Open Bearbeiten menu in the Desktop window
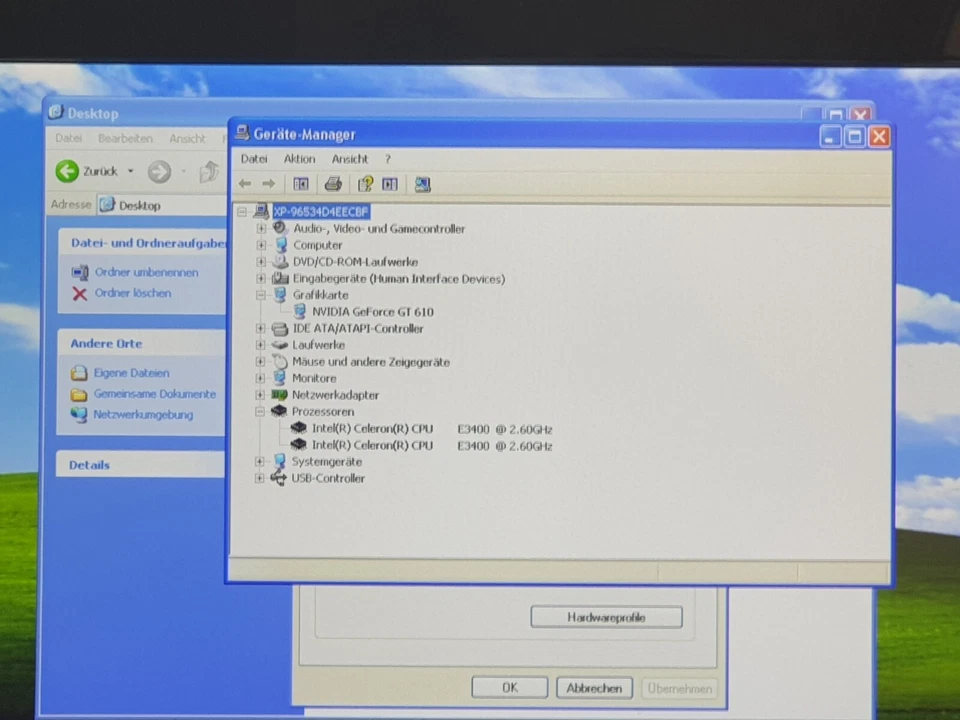 pos(125,138)
